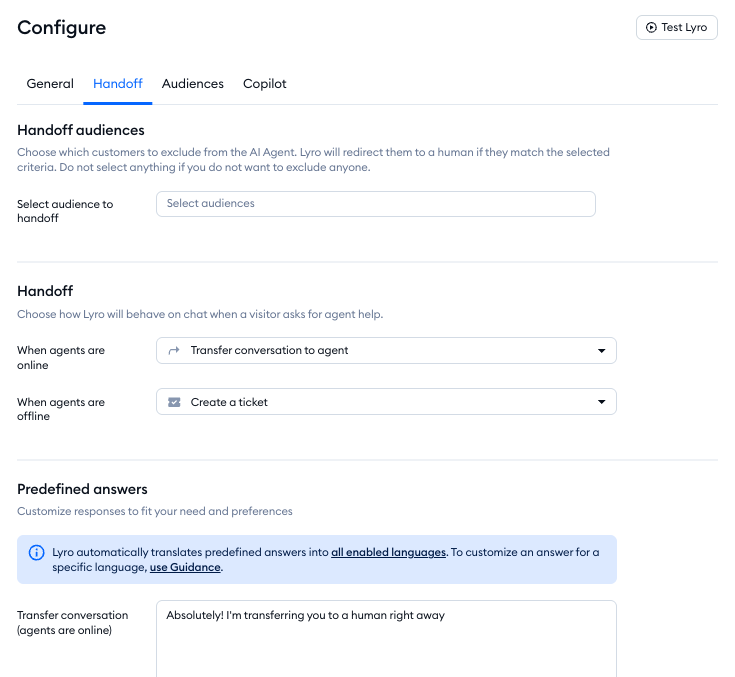Select the Handoff tab
This screenshot has width=735, height=677.
click(118, 84)
